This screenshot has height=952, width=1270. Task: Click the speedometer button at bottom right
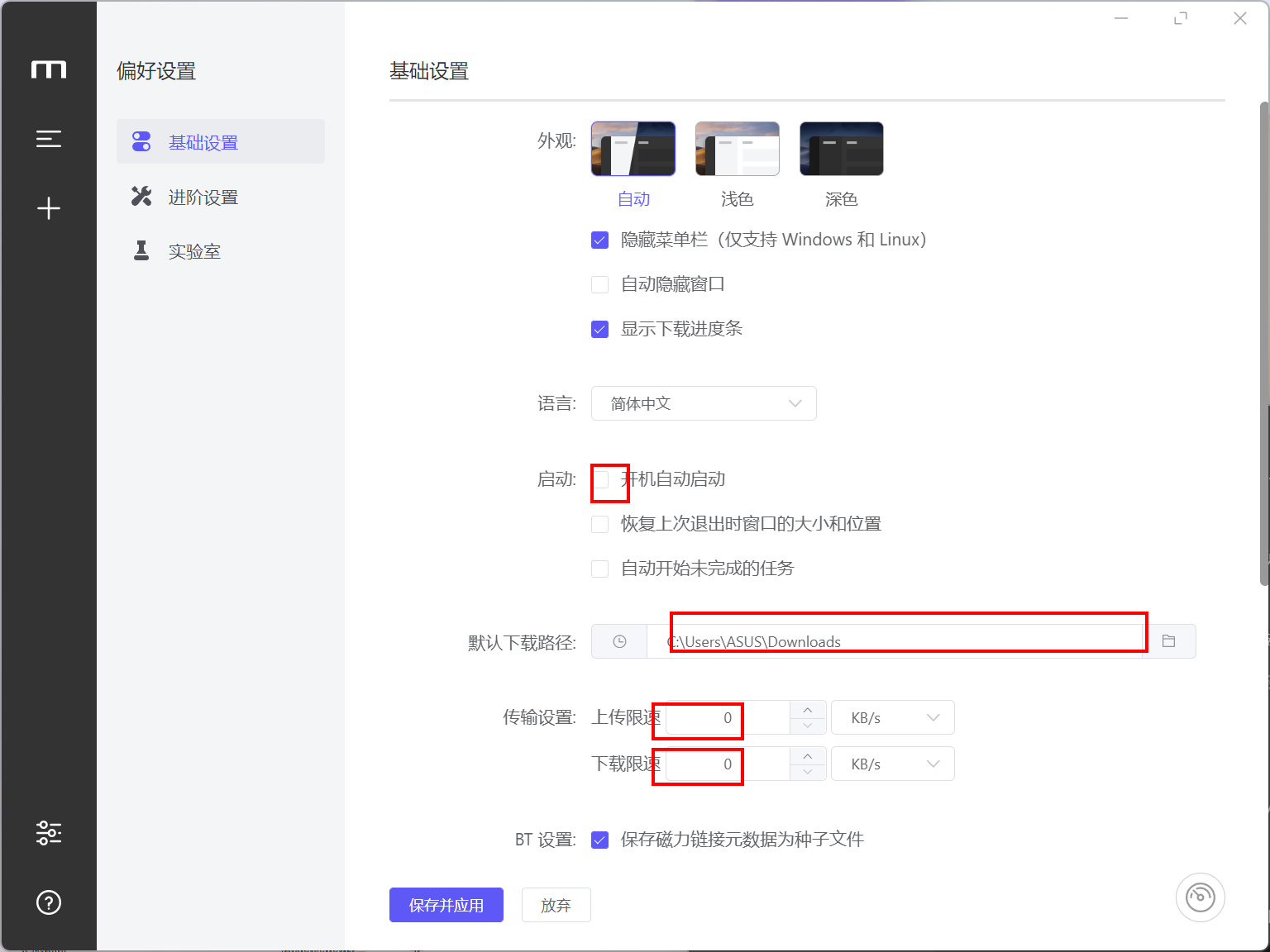click(x=1201, y=897)
